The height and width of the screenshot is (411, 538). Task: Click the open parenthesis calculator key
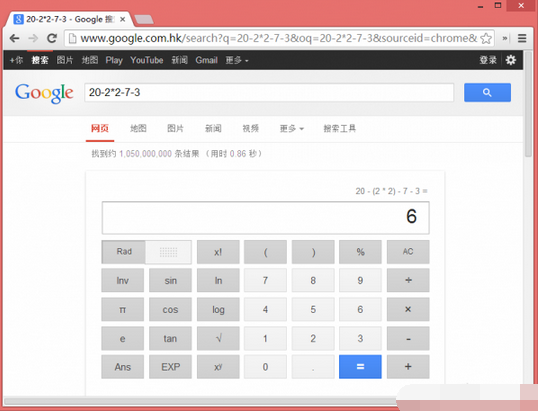coord(265,252)
